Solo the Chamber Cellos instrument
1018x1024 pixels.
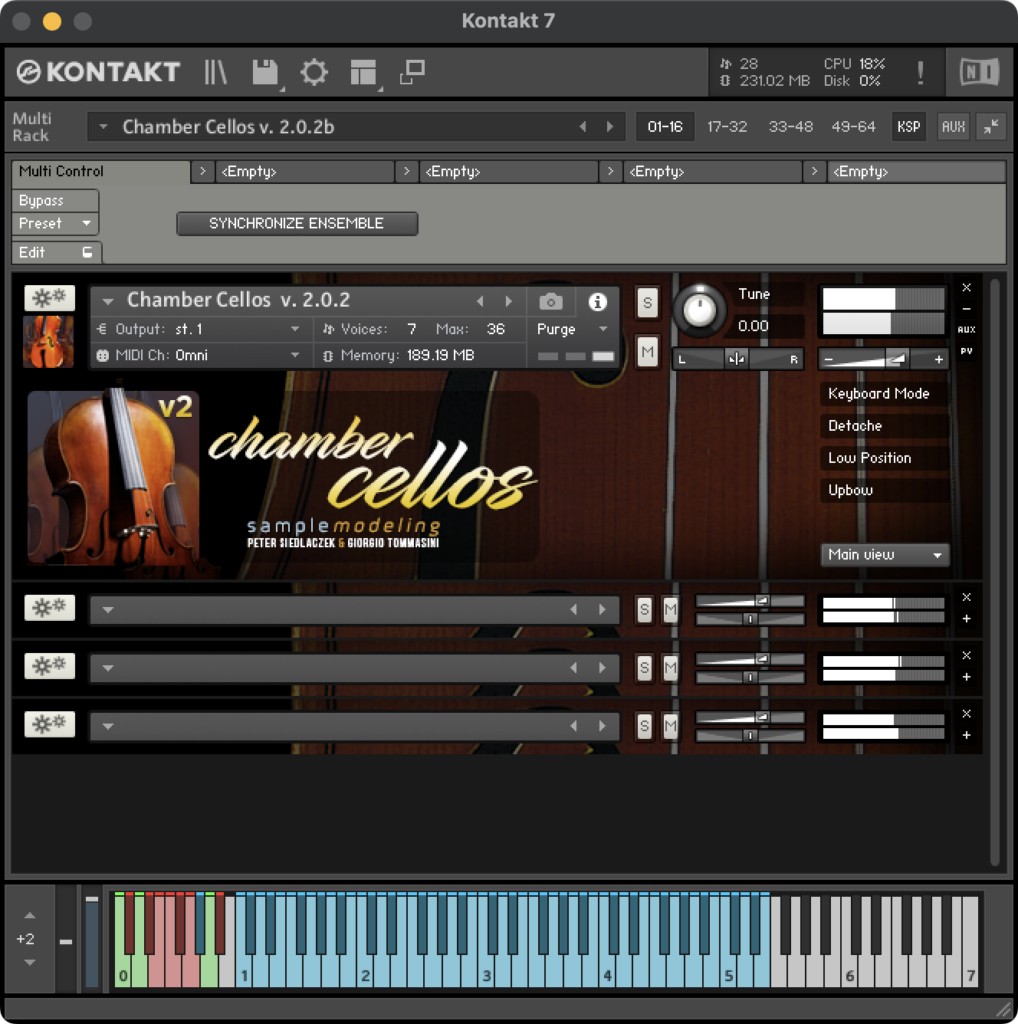[x=647, y=302]
